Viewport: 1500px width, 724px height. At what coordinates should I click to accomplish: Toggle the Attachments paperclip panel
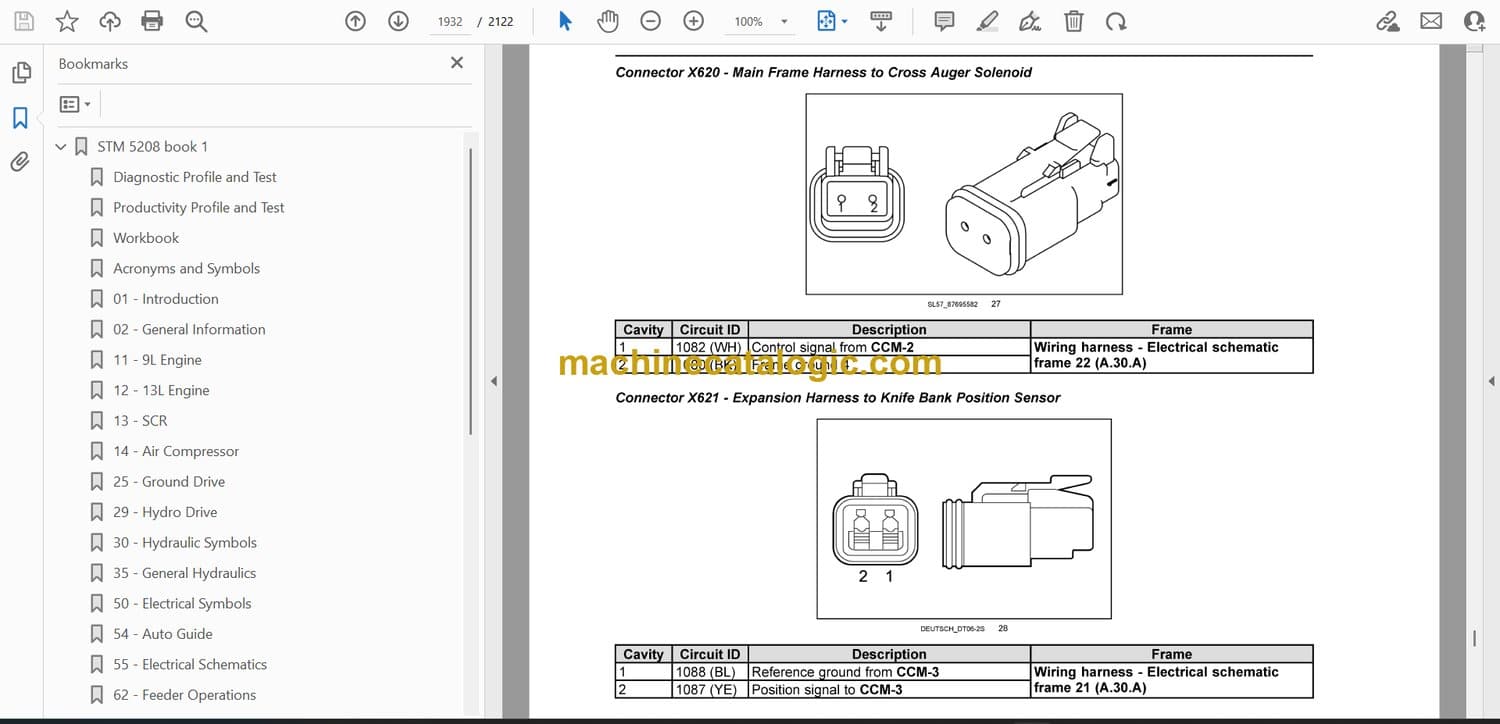[20, 162]
